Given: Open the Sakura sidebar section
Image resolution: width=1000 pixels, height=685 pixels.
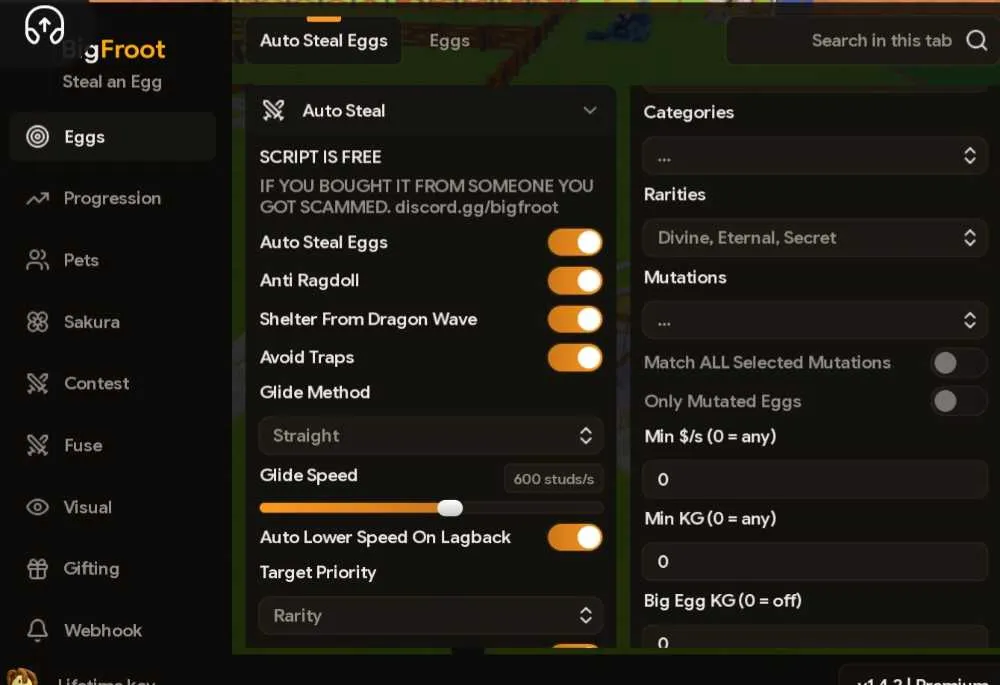Looking at the screenshot, I should click(113, 322).
